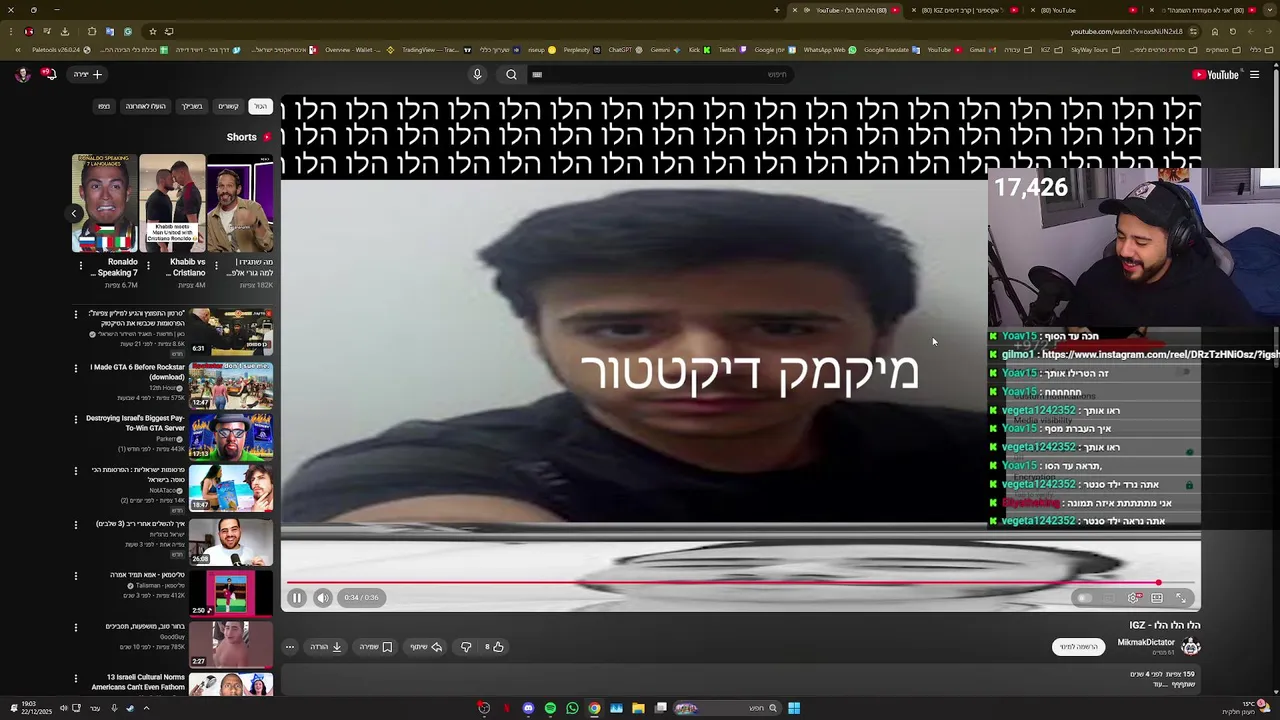The height and width of the screenshot is (720, 1280).
Task: Focus the YouTube search input field
Action: coord(660,74)
